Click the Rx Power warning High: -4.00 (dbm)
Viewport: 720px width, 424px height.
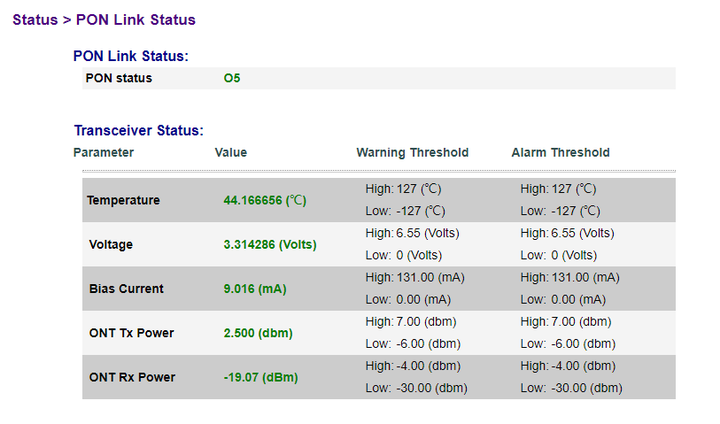[x=413, y=366]
